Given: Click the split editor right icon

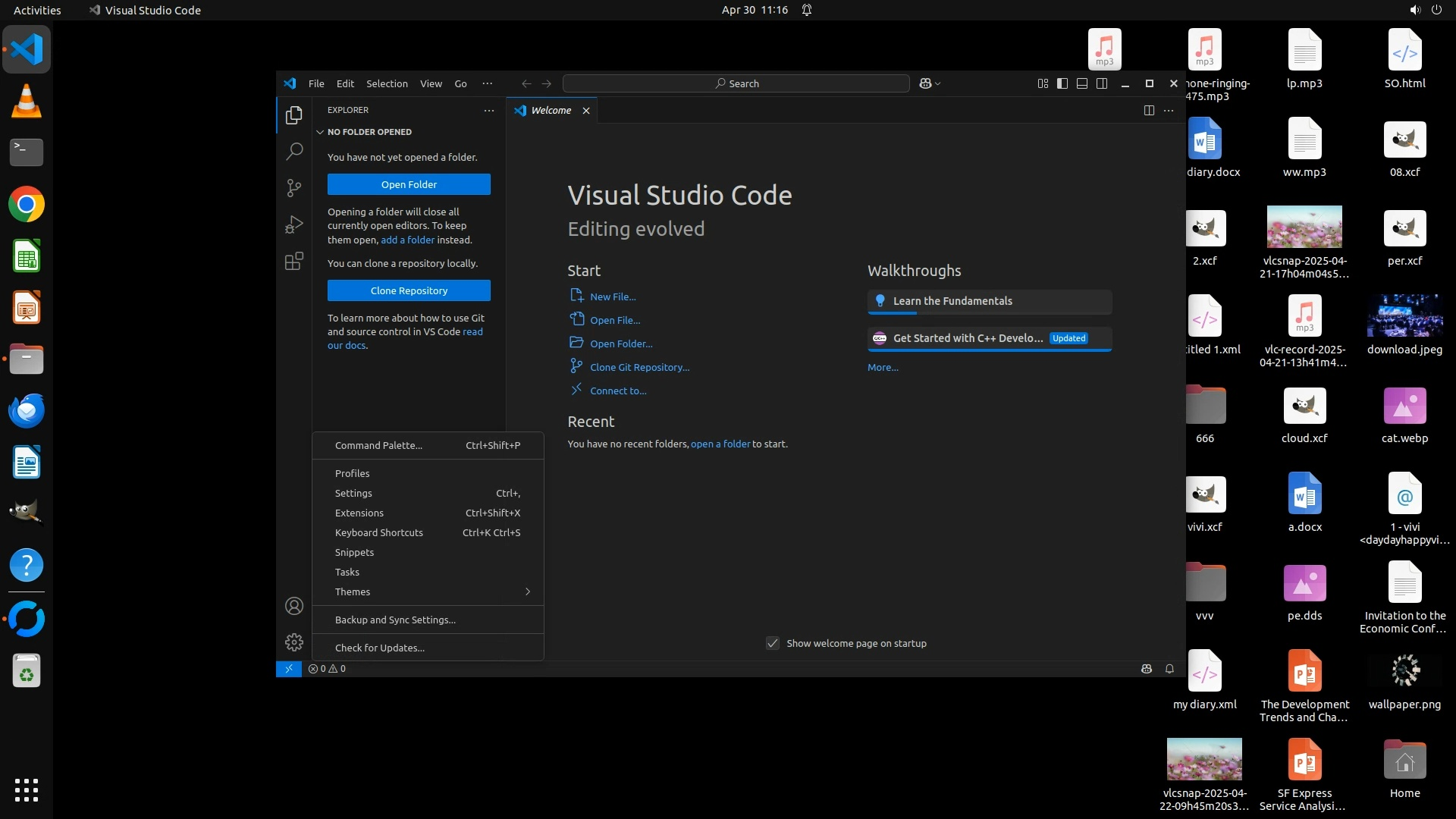Looking at the screenshot, I should click(1149, 111).
